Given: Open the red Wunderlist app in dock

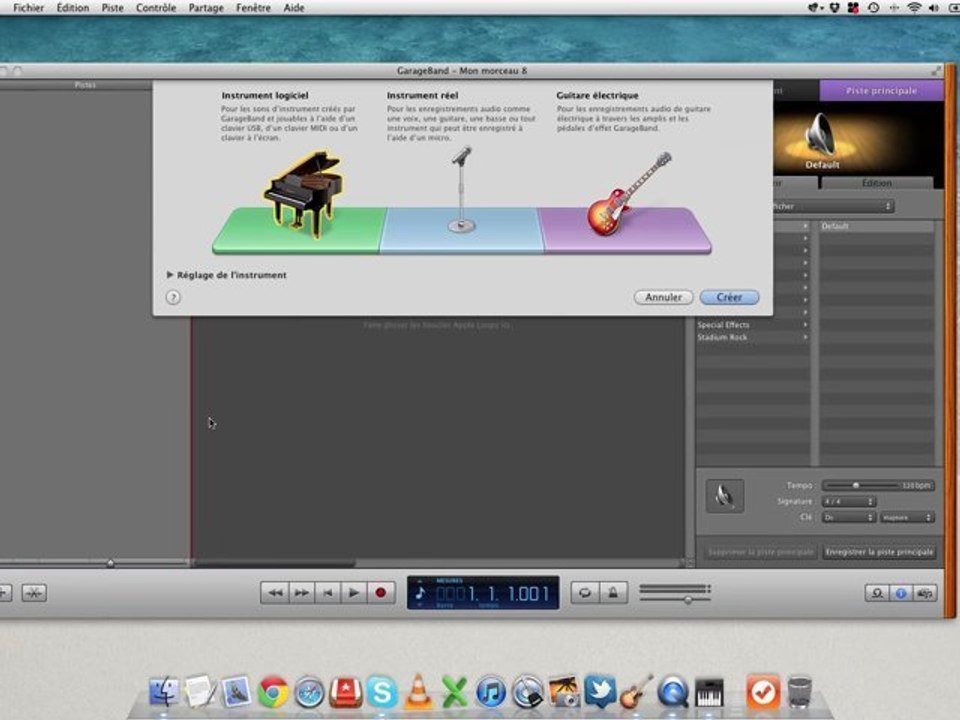Looking at the screenshot, I should click(345, 692).
